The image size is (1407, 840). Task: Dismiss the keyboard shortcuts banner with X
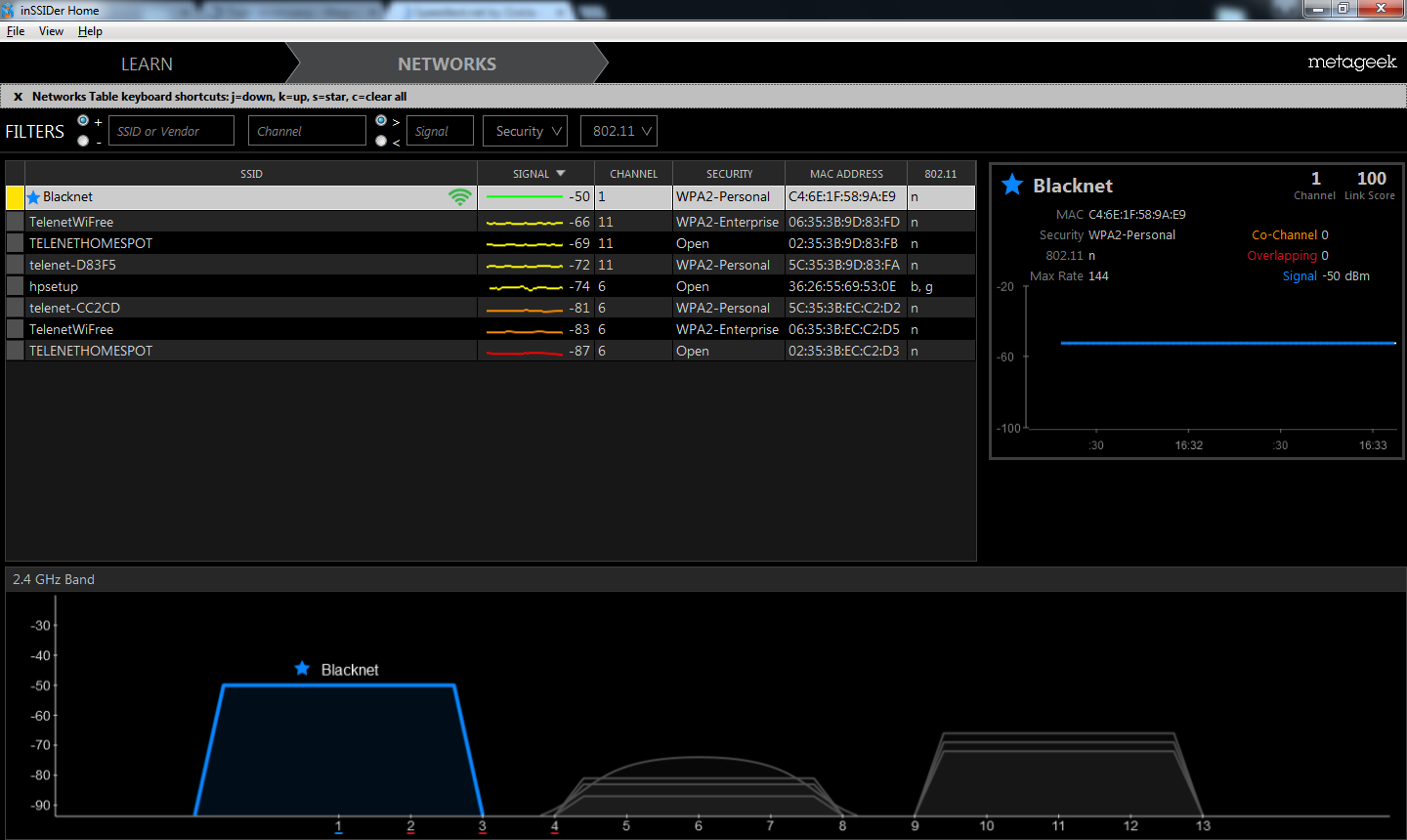click(x=18, y=97)
